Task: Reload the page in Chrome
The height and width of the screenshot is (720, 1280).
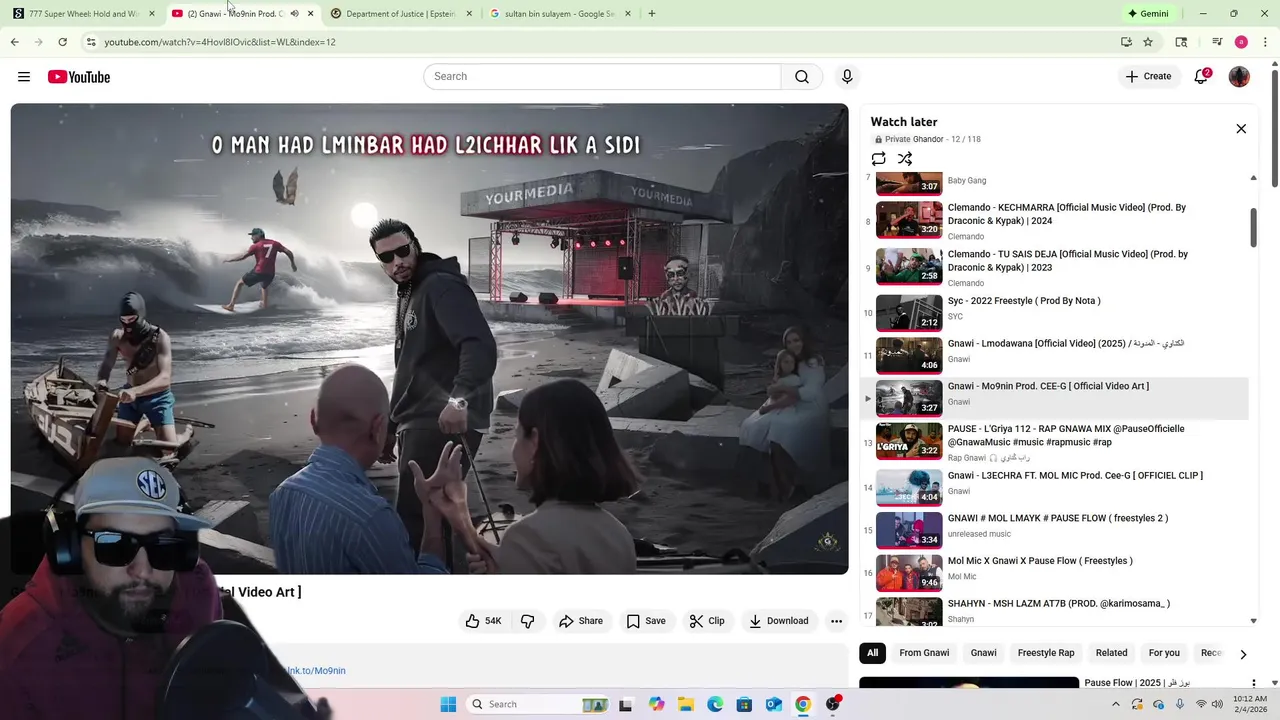Action: [62, 42]
